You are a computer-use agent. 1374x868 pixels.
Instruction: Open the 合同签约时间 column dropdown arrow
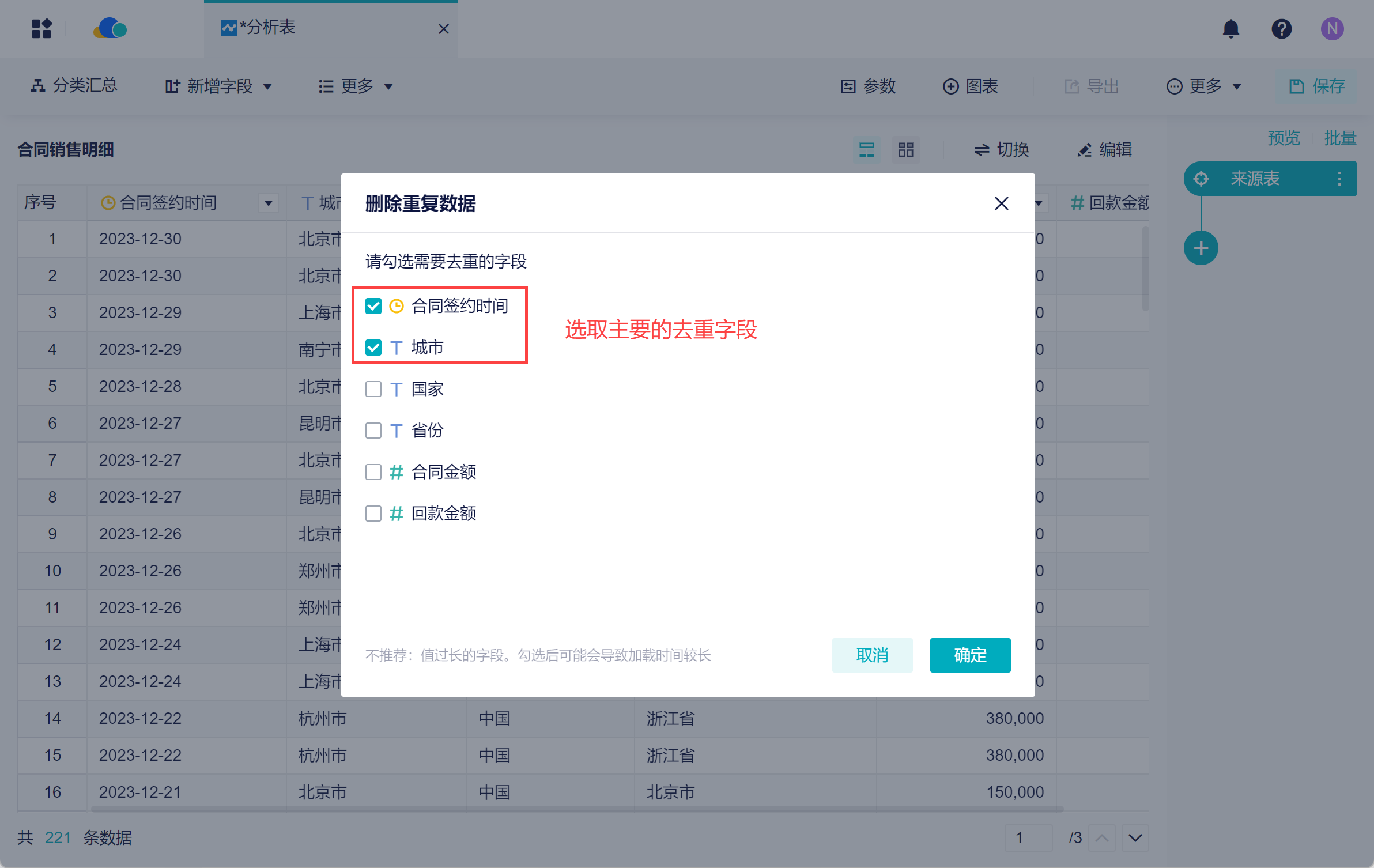click(268, 203)
